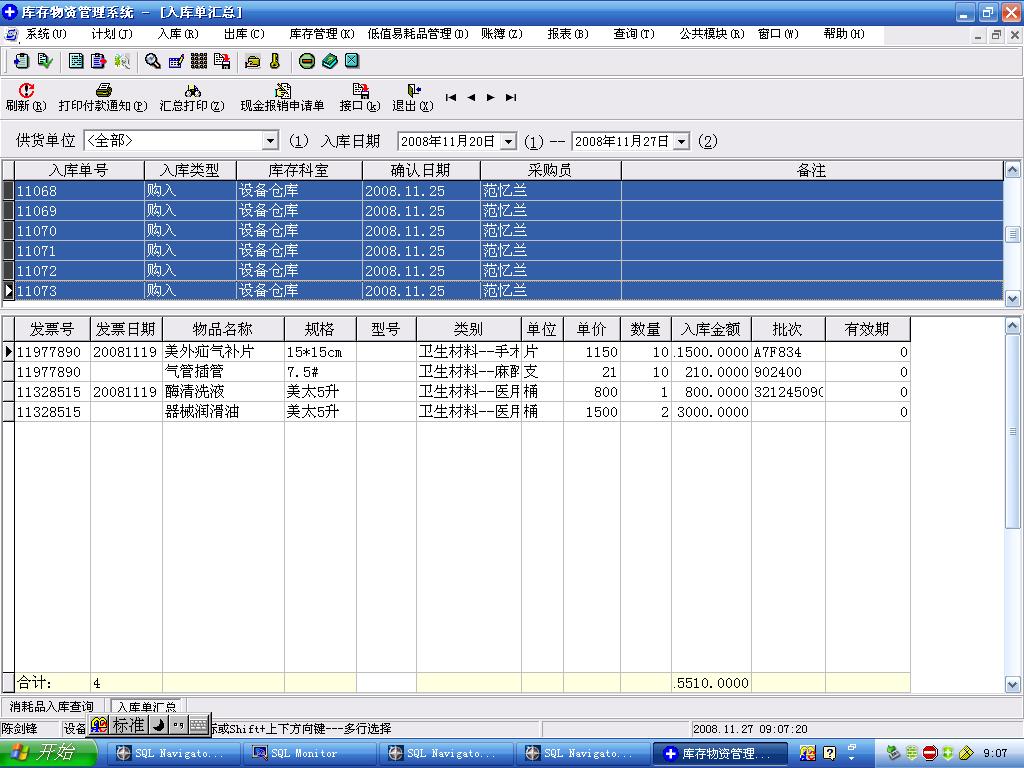Open the 公共模块(R) menu

tap(711, 33)
